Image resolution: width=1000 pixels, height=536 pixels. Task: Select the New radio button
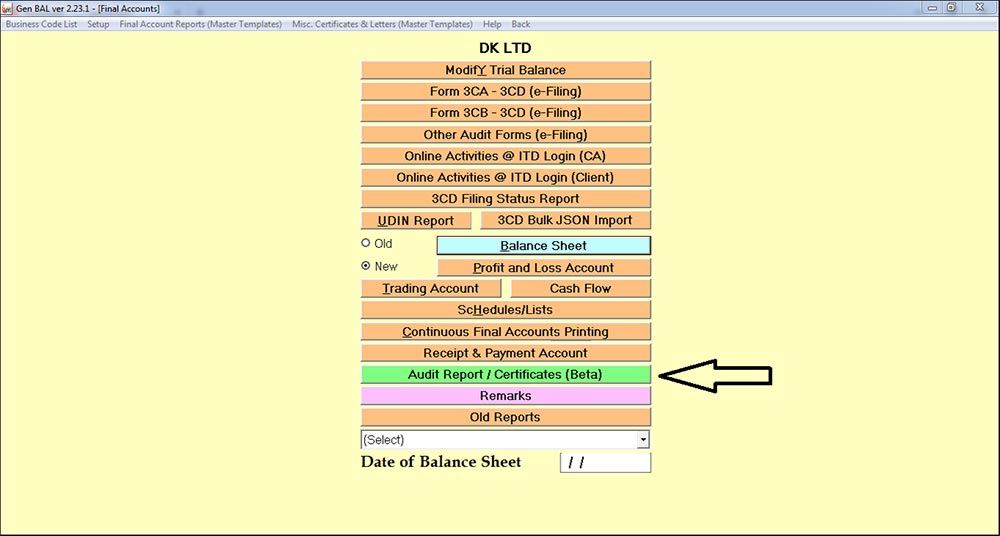pos(366,267)
